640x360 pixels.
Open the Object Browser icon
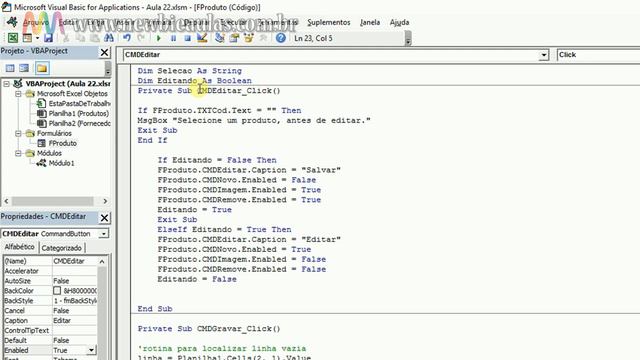click(249, 38)
